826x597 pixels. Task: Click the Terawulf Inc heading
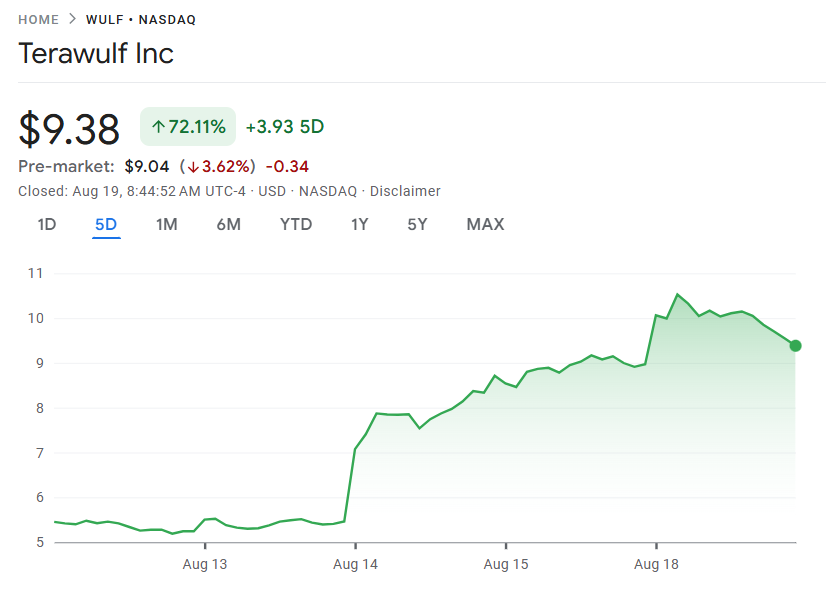[96, 53]
